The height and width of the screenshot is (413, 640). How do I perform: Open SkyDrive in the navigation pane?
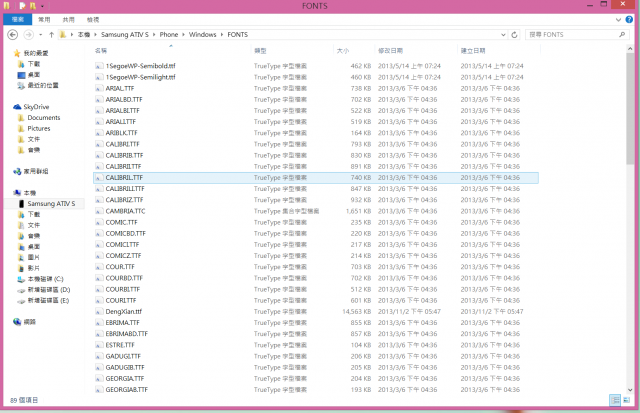pos(36,107)
